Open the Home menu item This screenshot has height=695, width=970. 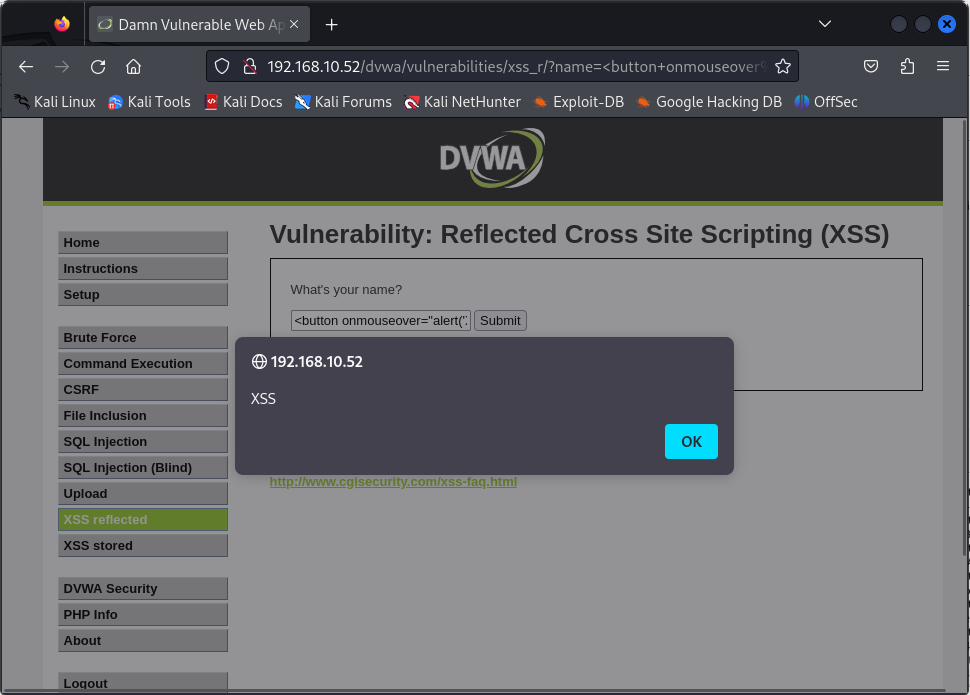[x=143, y=243]
